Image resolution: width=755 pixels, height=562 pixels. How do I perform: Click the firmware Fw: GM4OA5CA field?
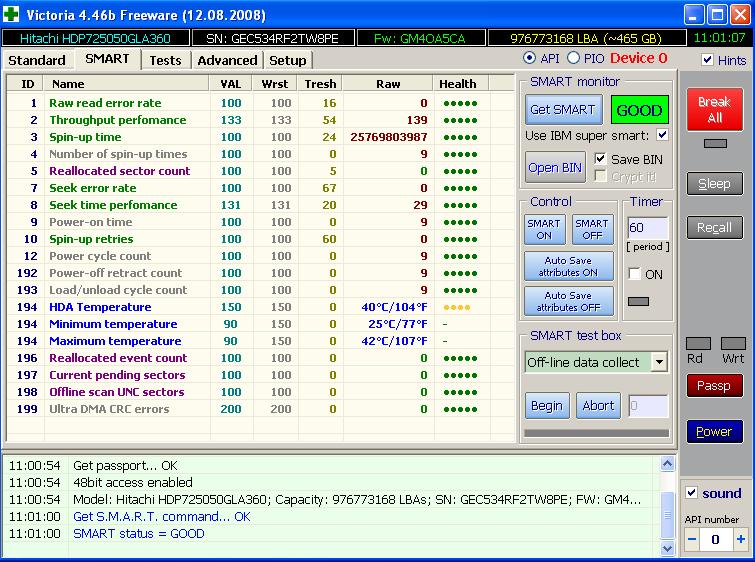(x=420, y=38)
